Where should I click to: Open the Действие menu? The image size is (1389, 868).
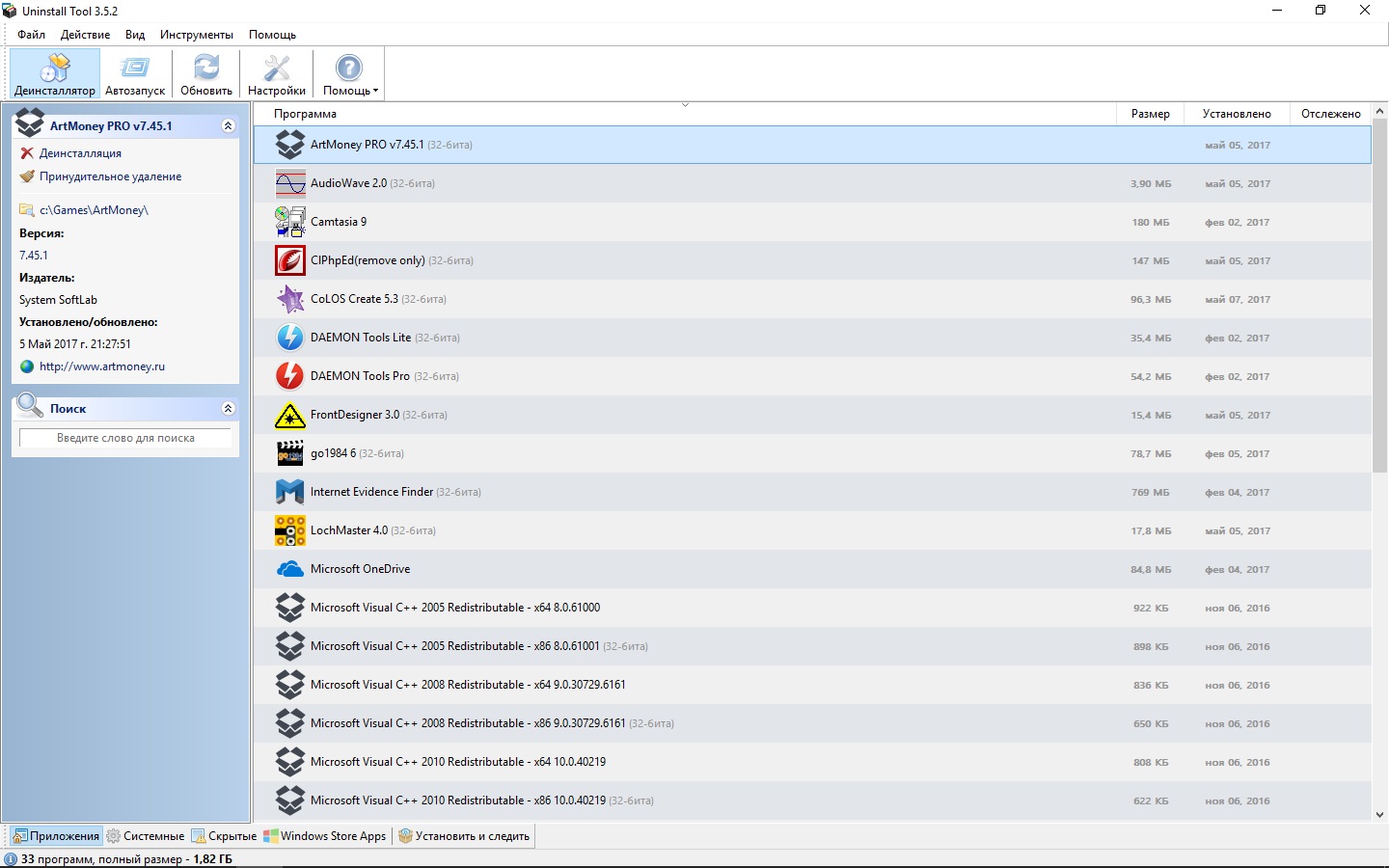tap(85, 35)
